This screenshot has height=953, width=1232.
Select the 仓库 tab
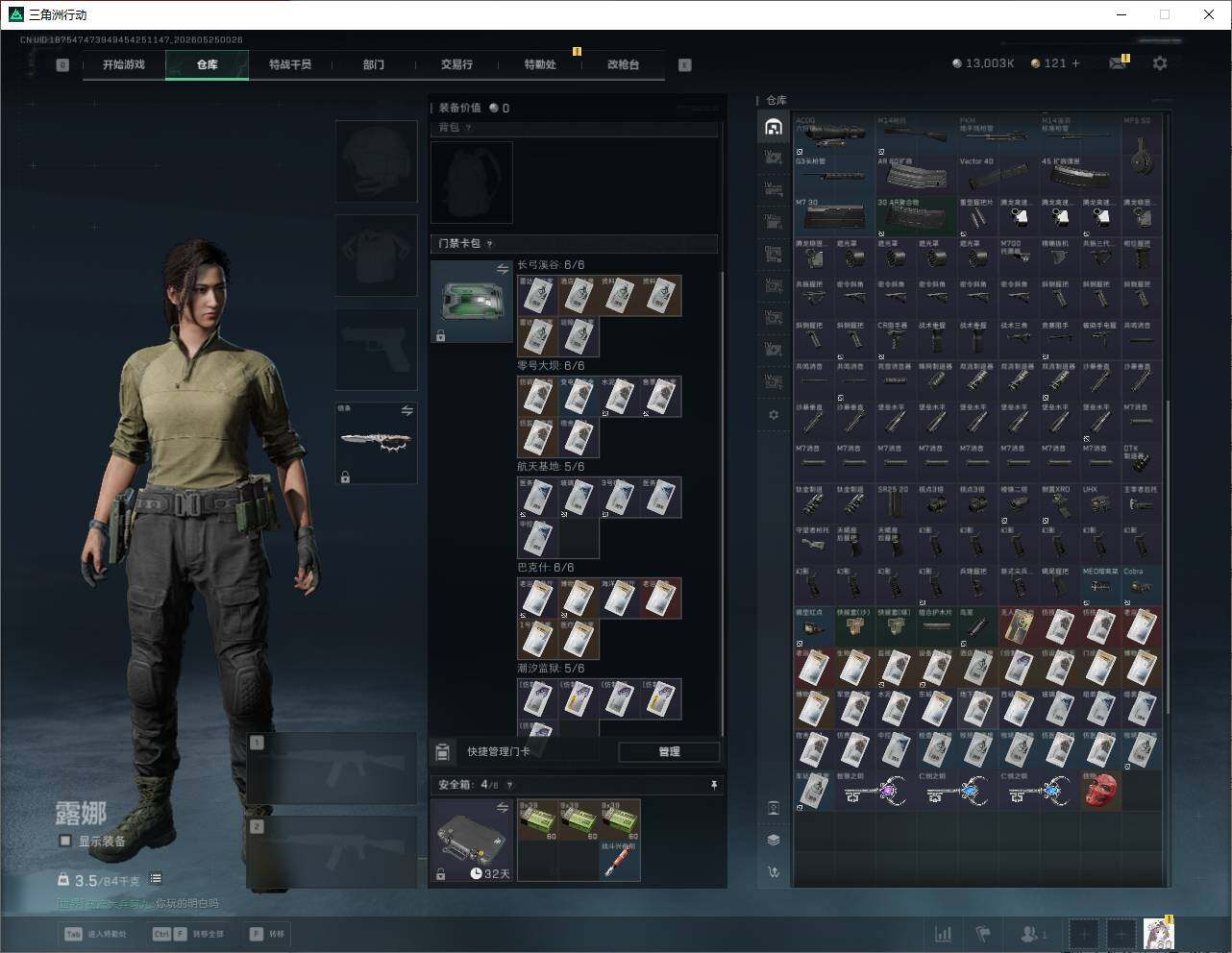[208, 64]
